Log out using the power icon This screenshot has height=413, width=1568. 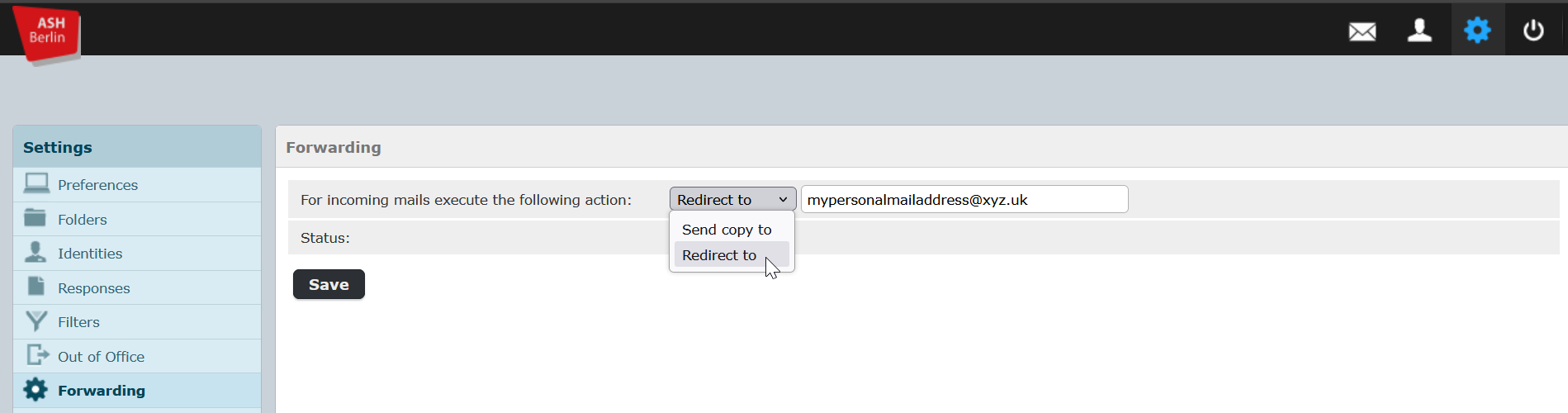coord(1533,31)
